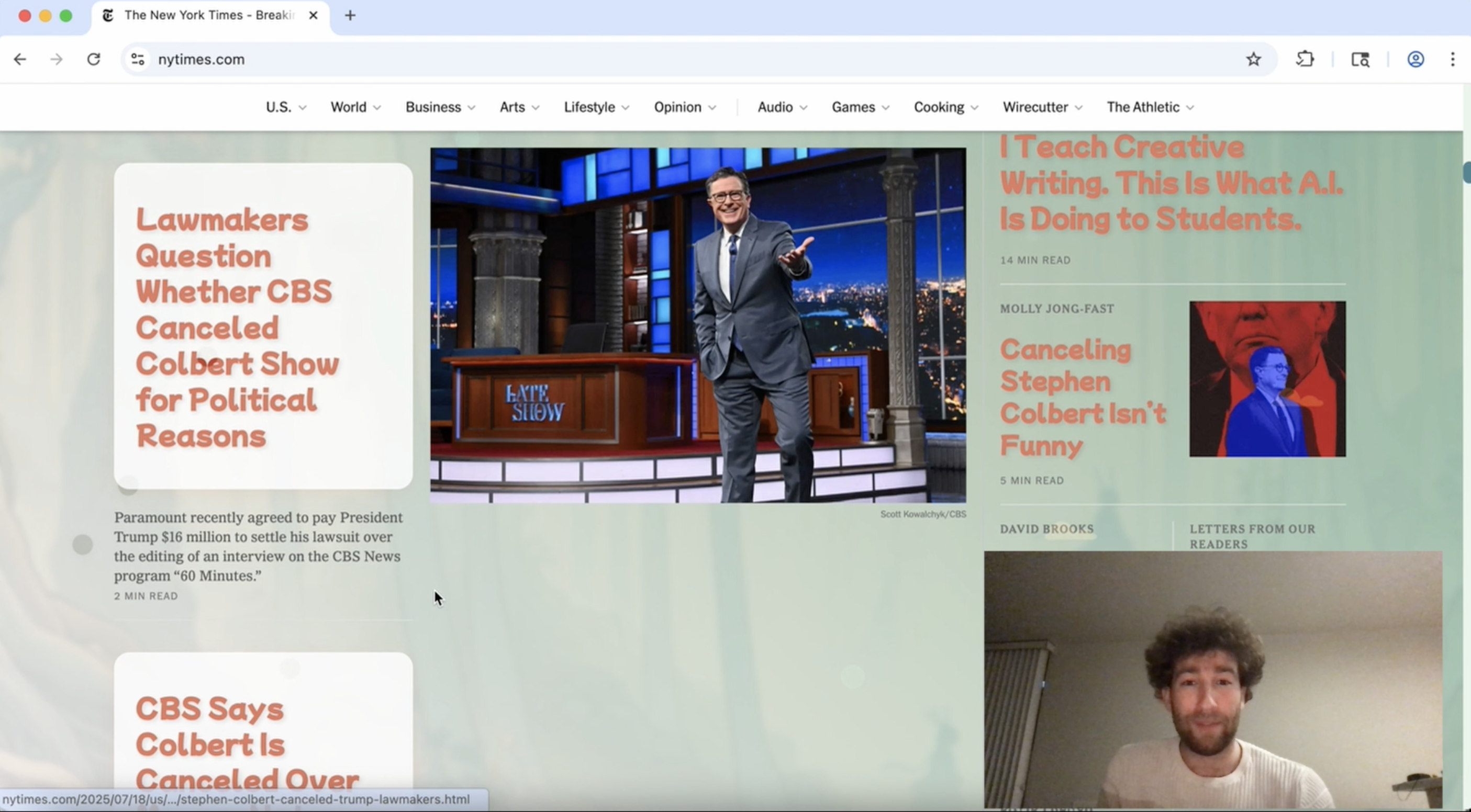This screenshot has height=812, width=1471.
Task: Expand the Business section menu
Action: (x=440, y=107)
